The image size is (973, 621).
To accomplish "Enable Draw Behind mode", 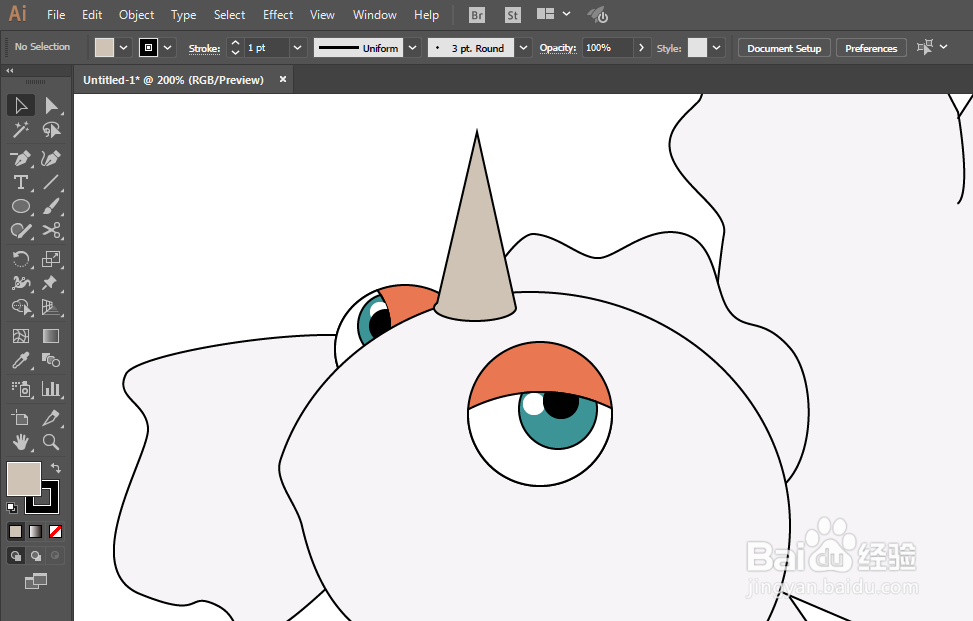I will tap(35, 556).
